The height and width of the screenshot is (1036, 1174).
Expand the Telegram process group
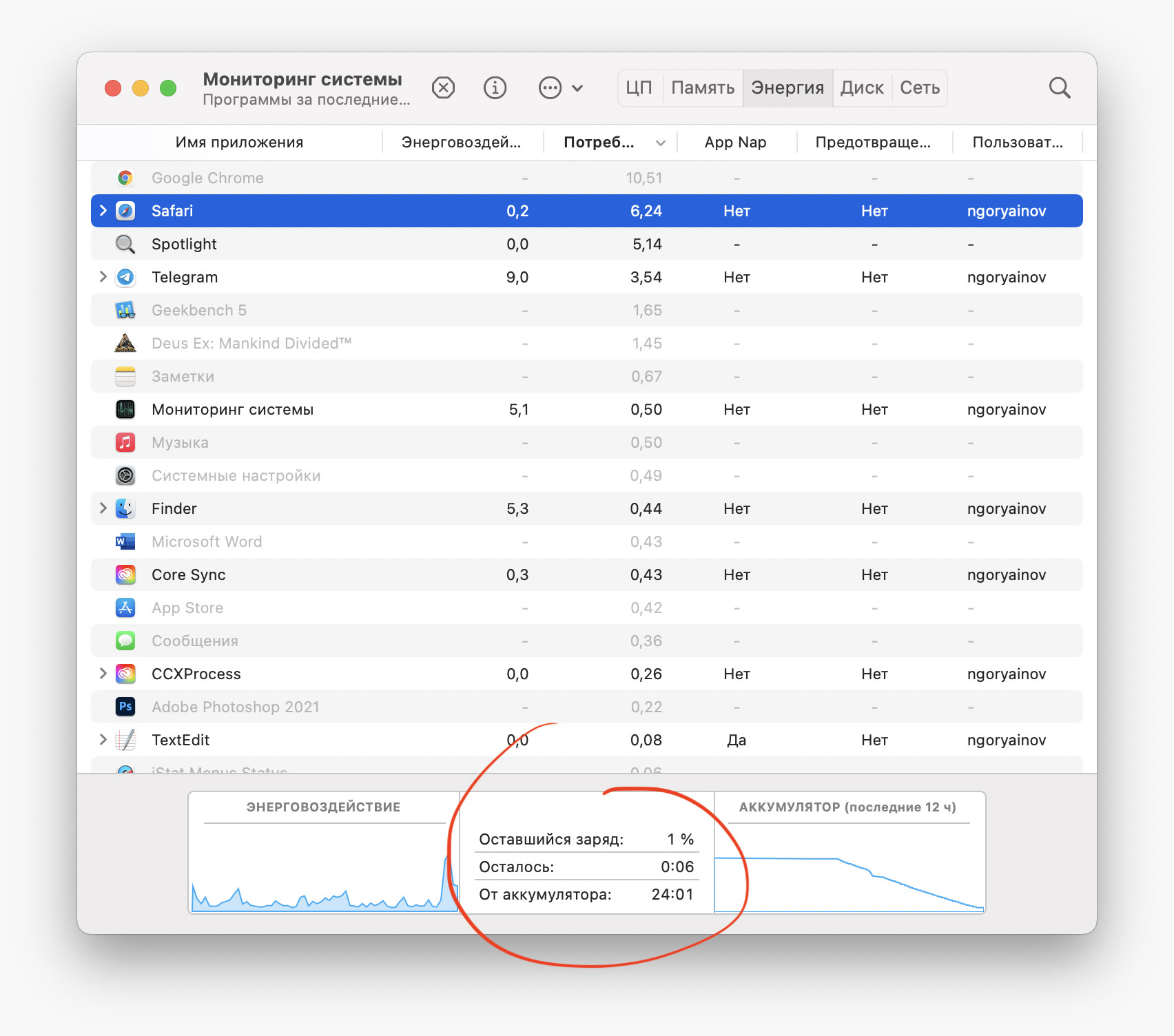pyautogui.click(x=103, y=277)
